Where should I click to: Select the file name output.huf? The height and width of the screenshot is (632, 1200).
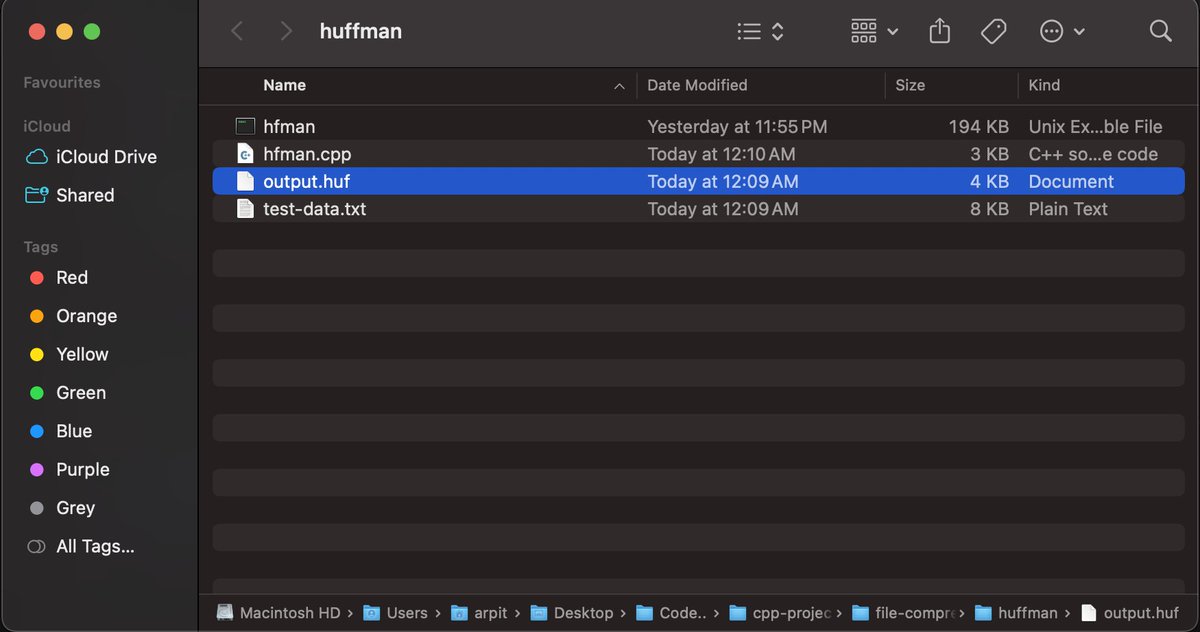pos(306,181)
